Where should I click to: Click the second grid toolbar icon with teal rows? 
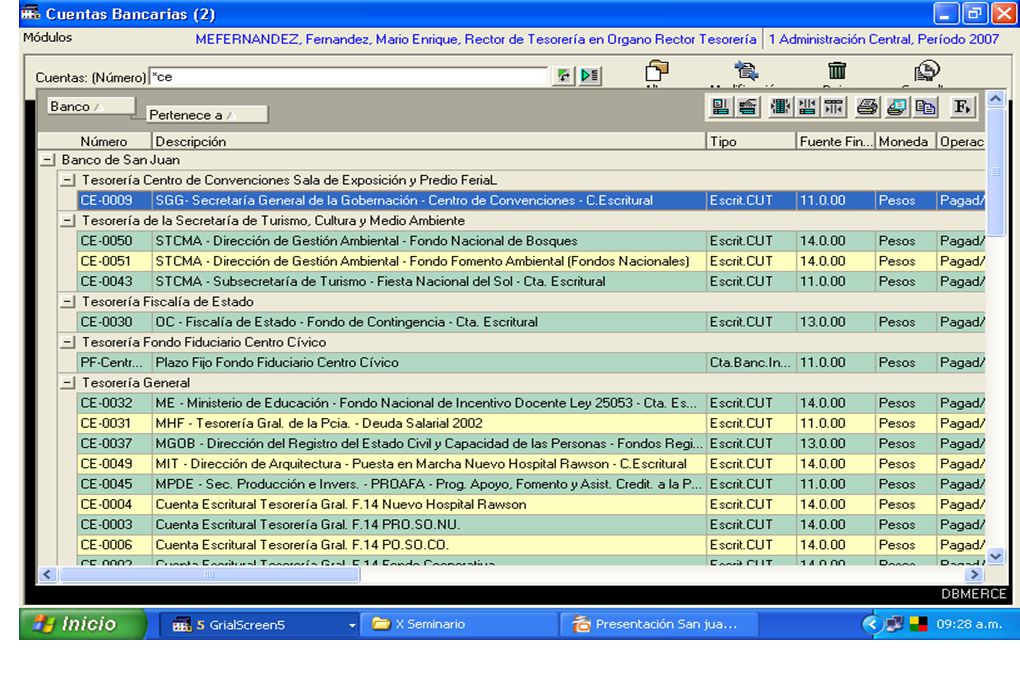748,107
